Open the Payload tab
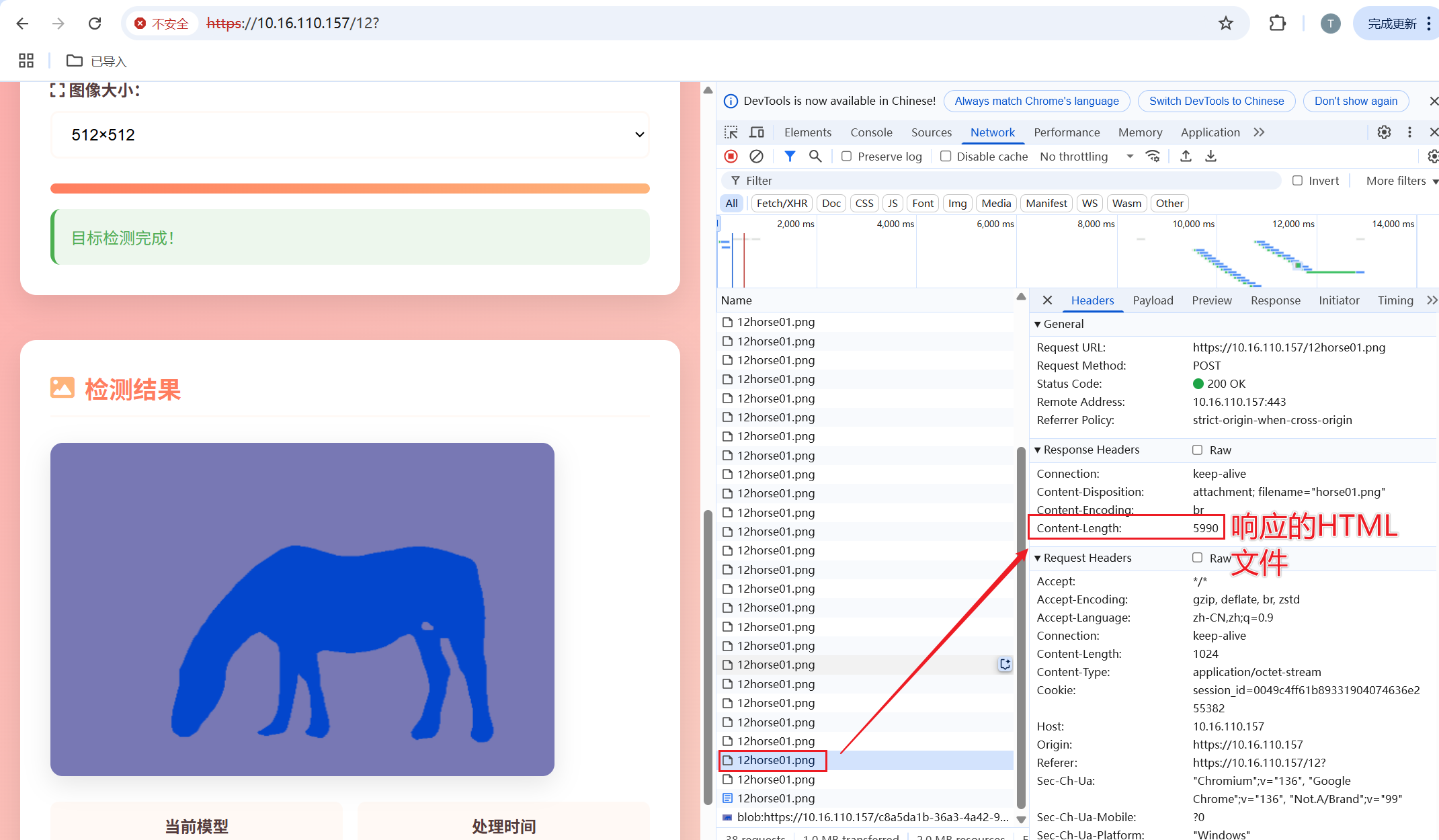Screen dimensions: 1439x840 1153,300
